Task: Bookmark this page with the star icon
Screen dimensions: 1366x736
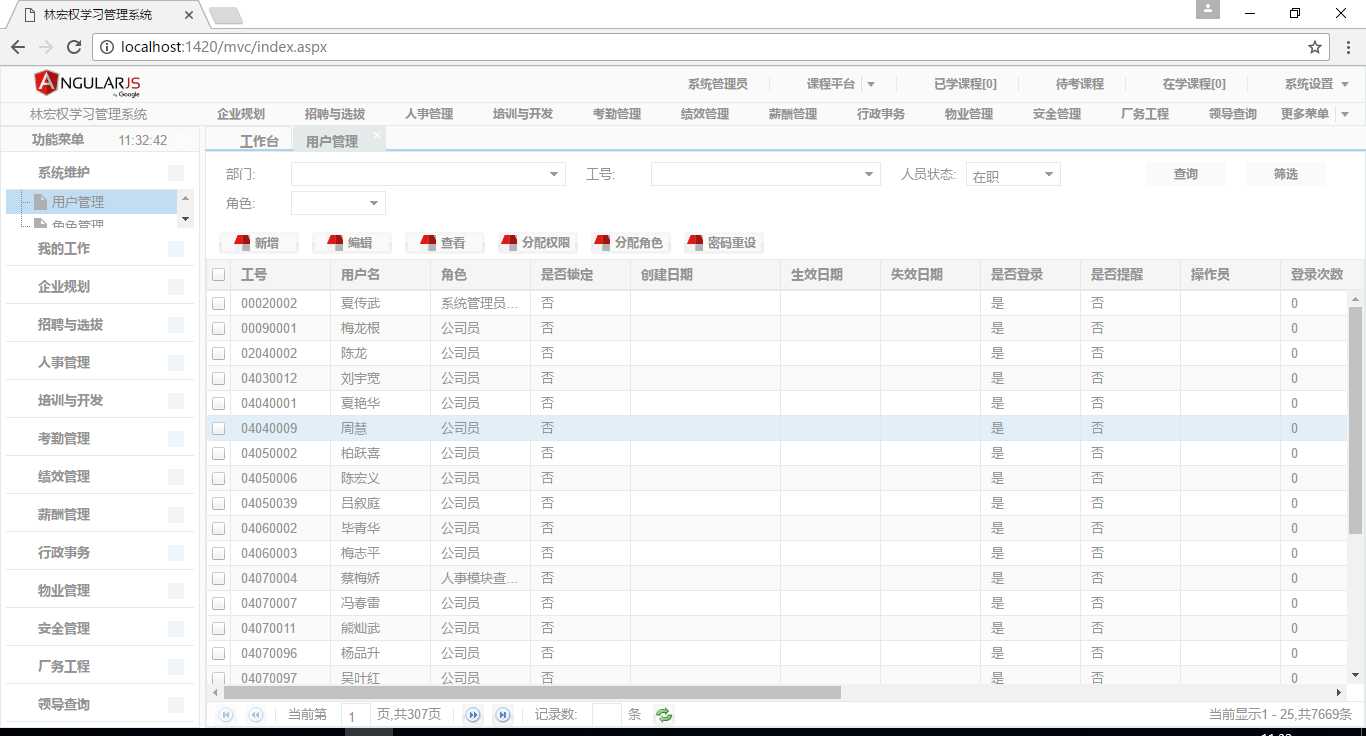Action: click(1315, 47)
